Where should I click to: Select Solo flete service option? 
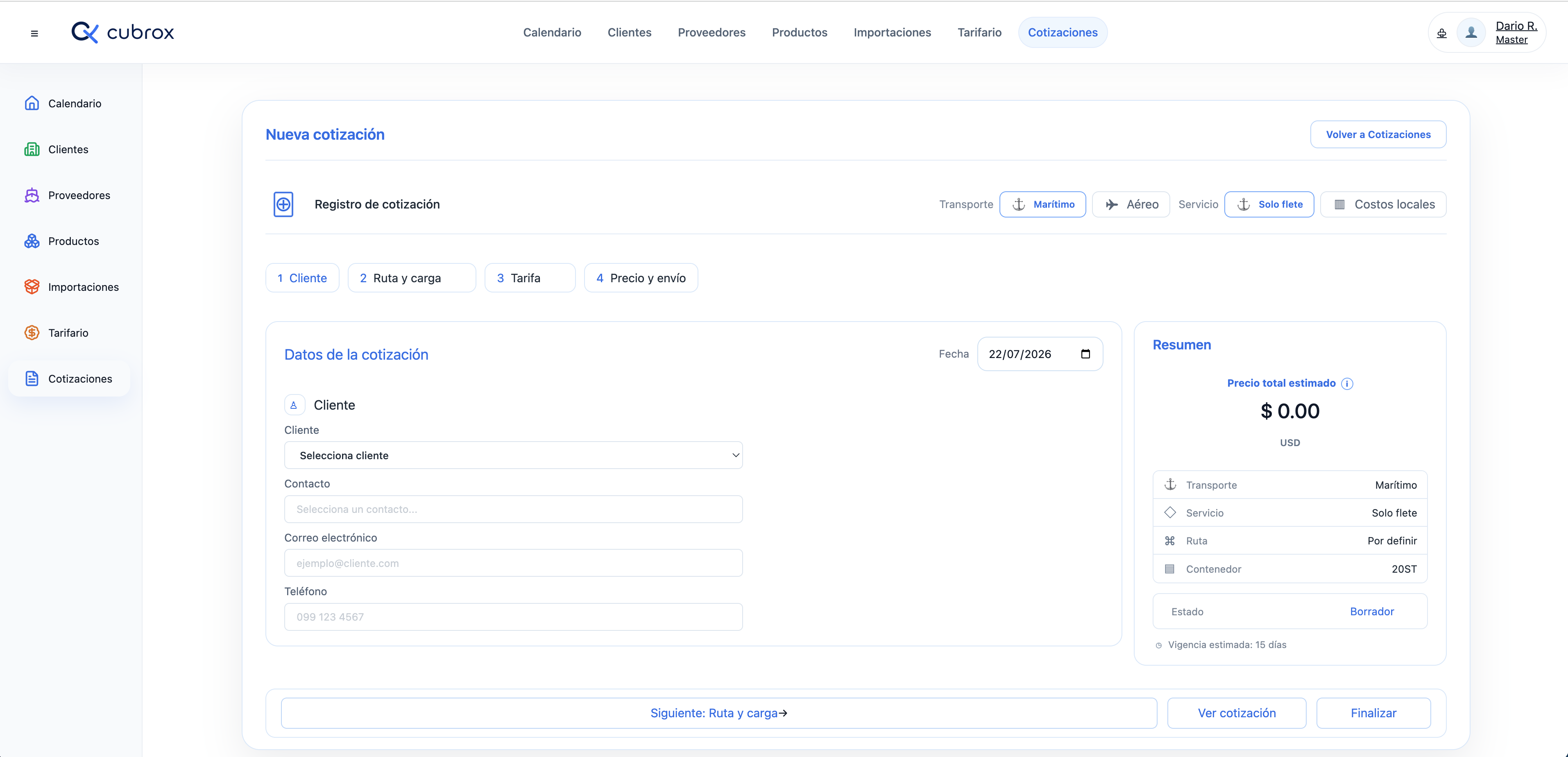pyautogui.click(x=1269, y=204)
